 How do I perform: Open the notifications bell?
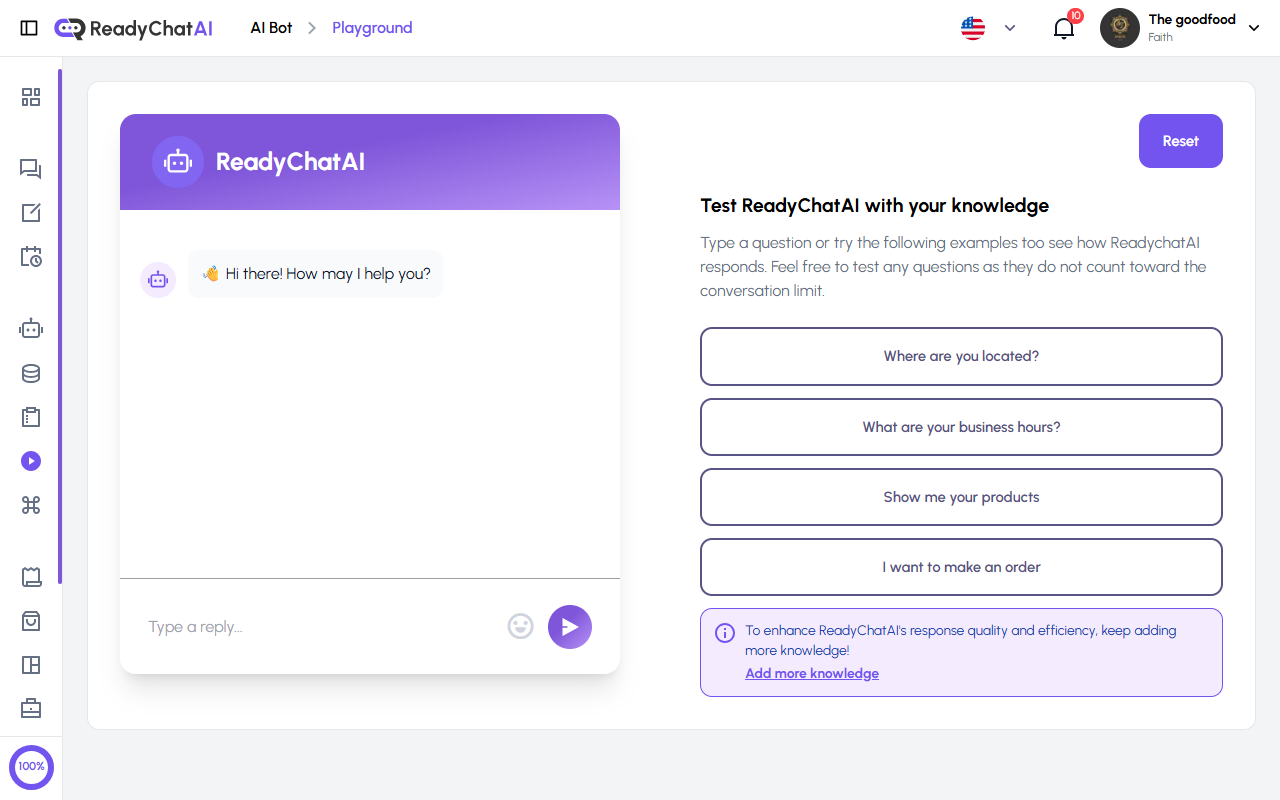(1063, 29)
